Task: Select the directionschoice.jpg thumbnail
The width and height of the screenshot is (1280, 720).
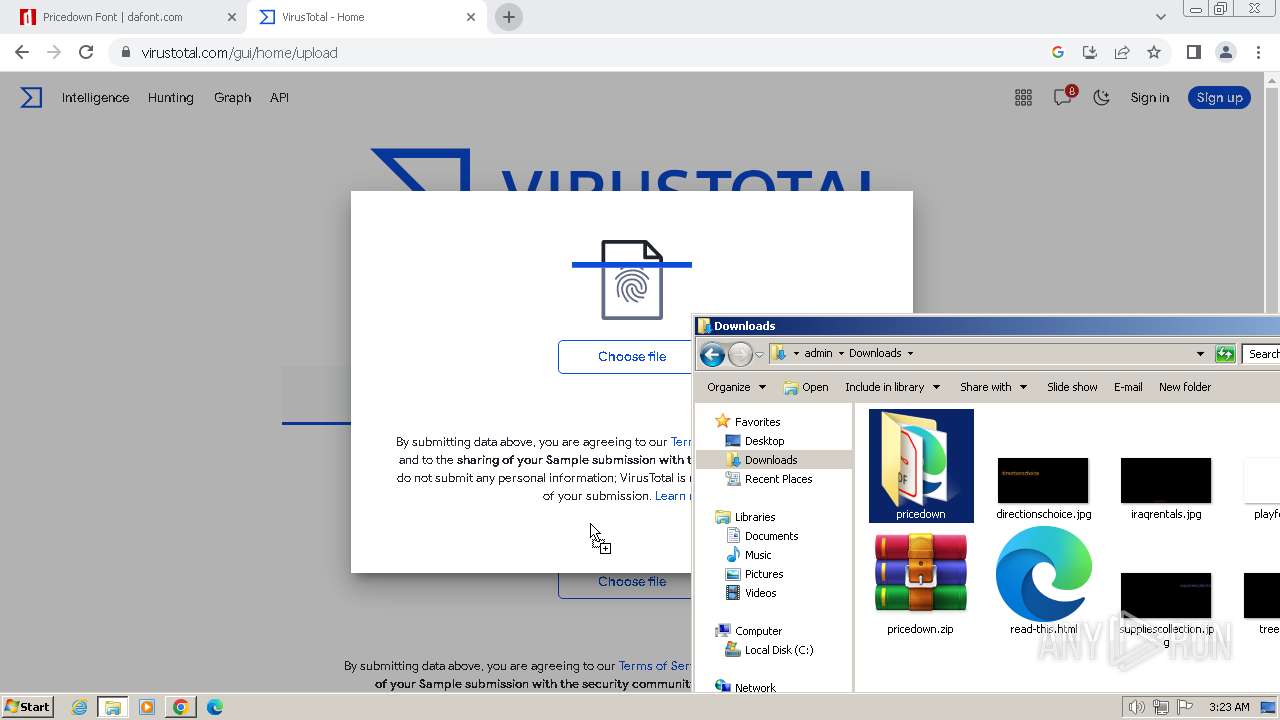Action: [1043, 488]
